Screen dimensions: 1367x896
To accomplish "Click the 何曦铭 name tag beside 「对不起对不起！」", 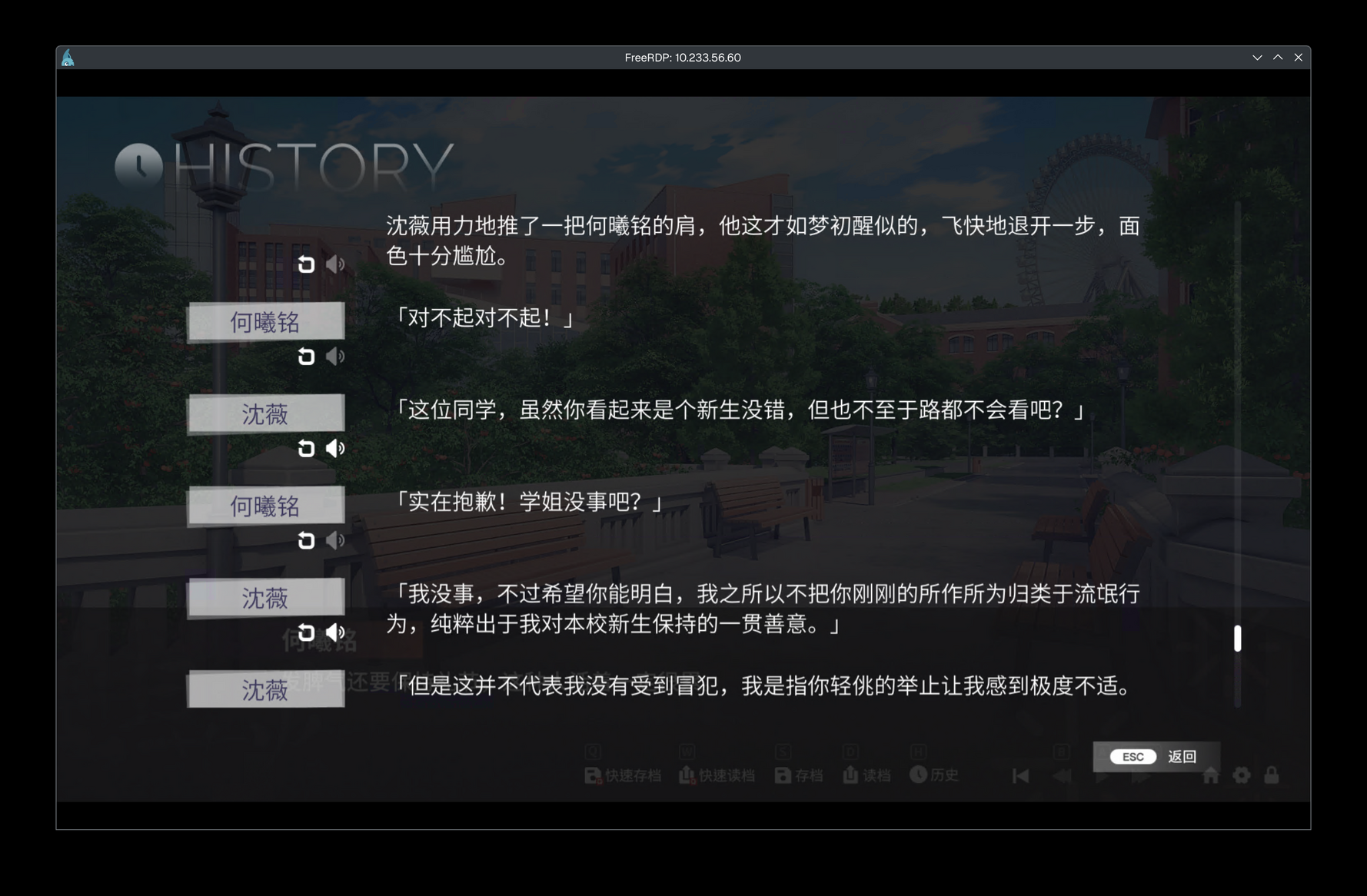I will pyautogui.click(x=265, y=322).
